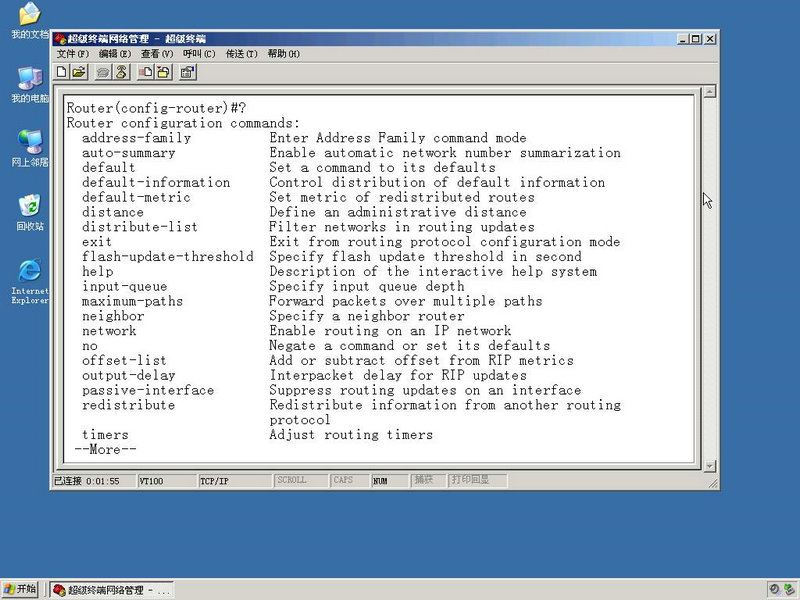This screenshot has width=800, height=600.
Task: Click the Open file toolbar icon
Action: 79,72
